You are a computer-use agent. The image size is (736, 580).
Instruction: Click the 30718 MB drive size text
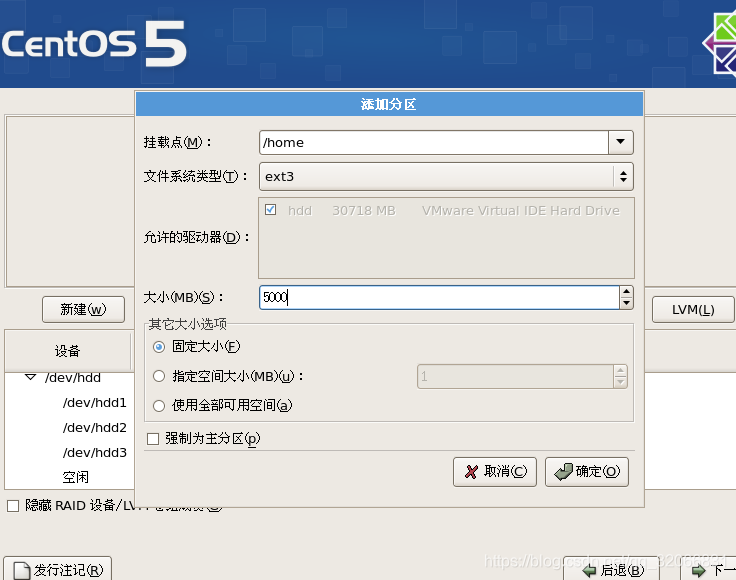click(x=364, y=211)
